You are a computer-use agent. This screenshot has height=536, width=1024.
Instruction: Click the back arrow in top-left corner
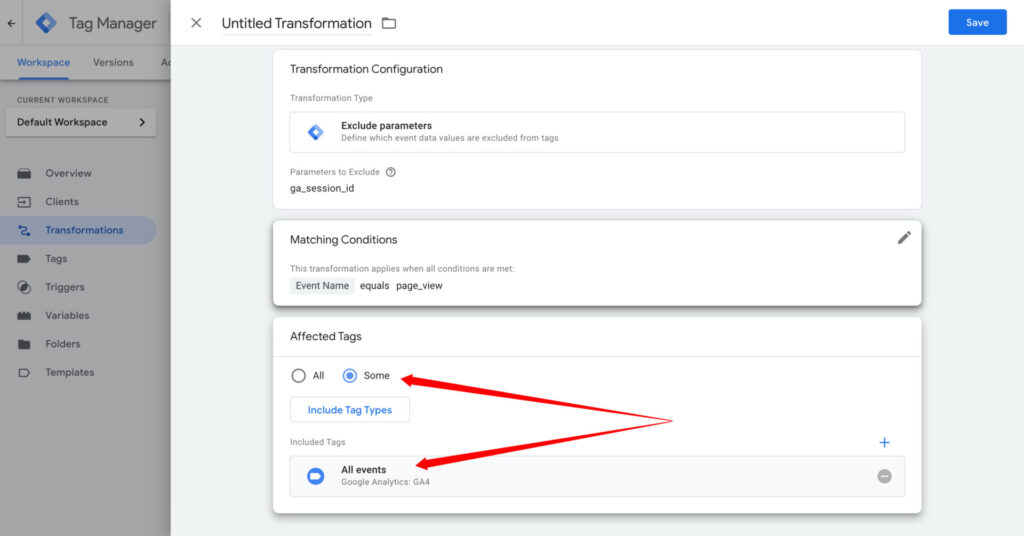tap(11, 23)
